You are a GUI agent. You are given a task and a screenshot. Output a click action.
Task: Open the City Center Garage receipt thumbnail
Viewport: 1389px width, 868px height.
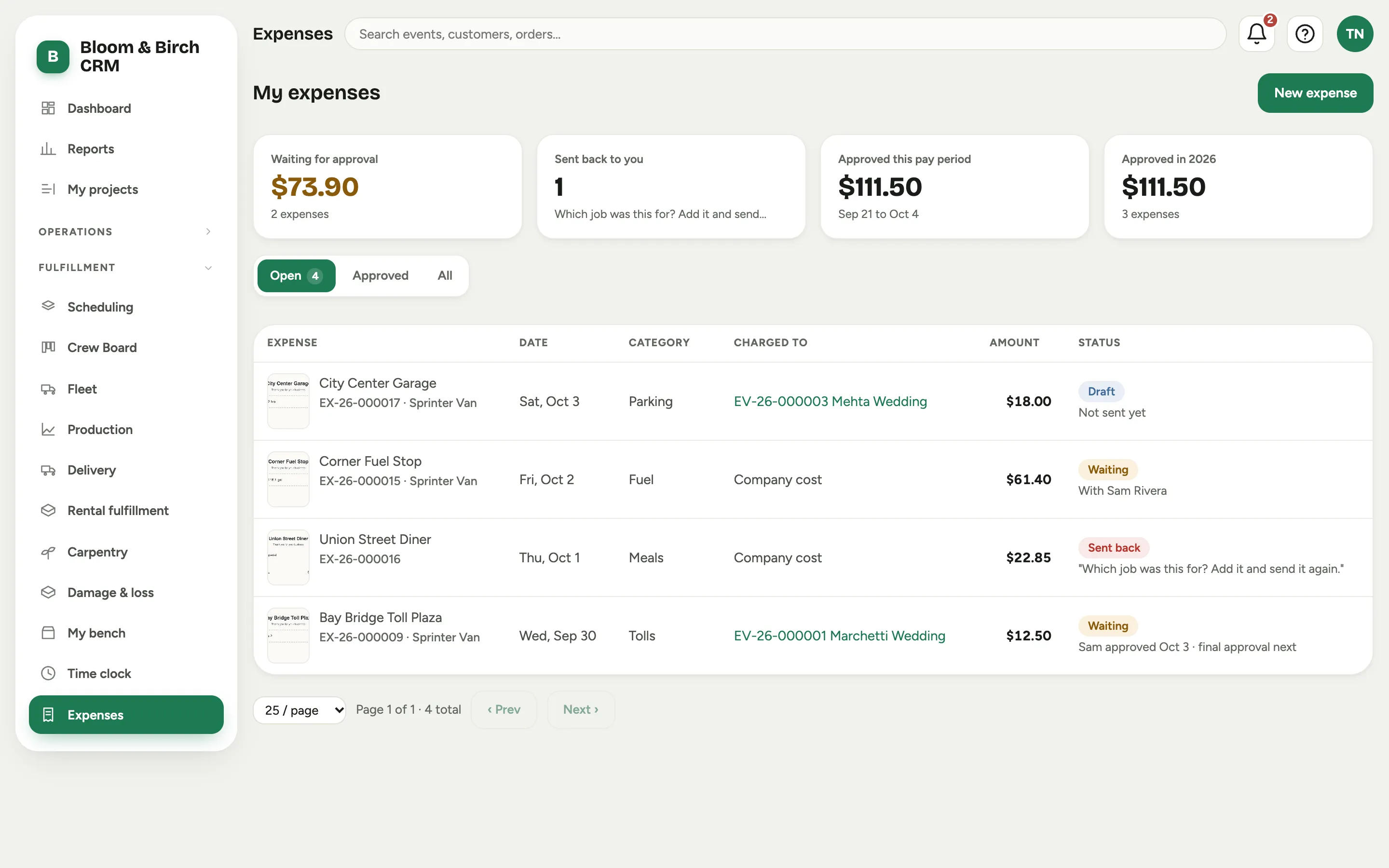click(288, 401)
